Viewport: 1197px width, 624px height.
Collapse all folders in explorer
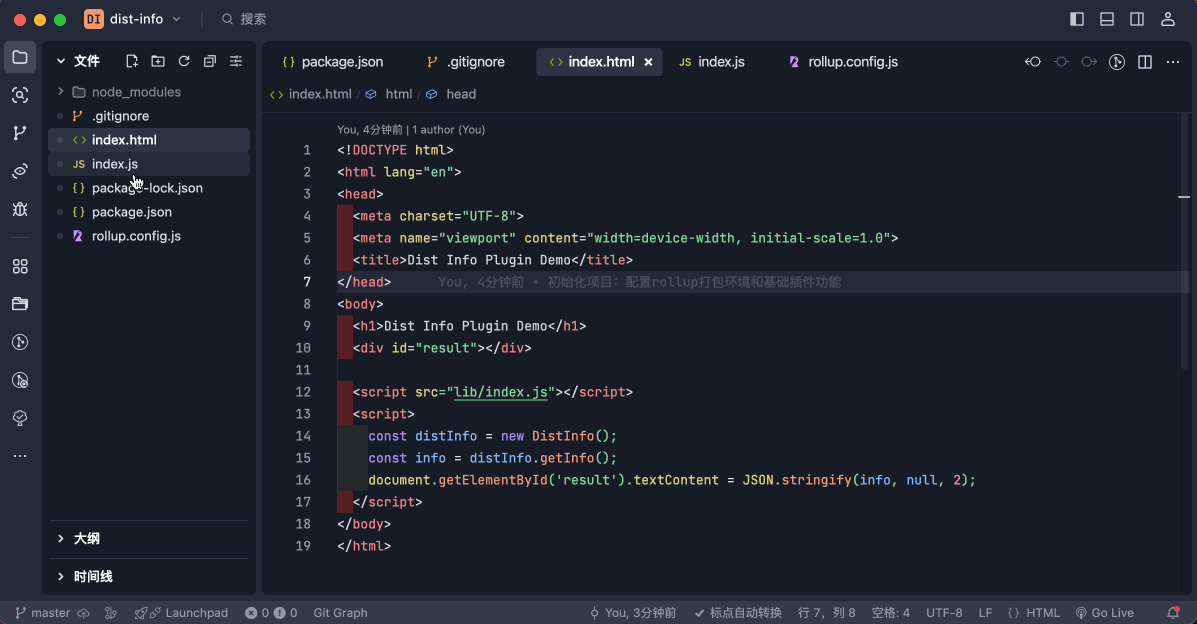click(210, 61)
